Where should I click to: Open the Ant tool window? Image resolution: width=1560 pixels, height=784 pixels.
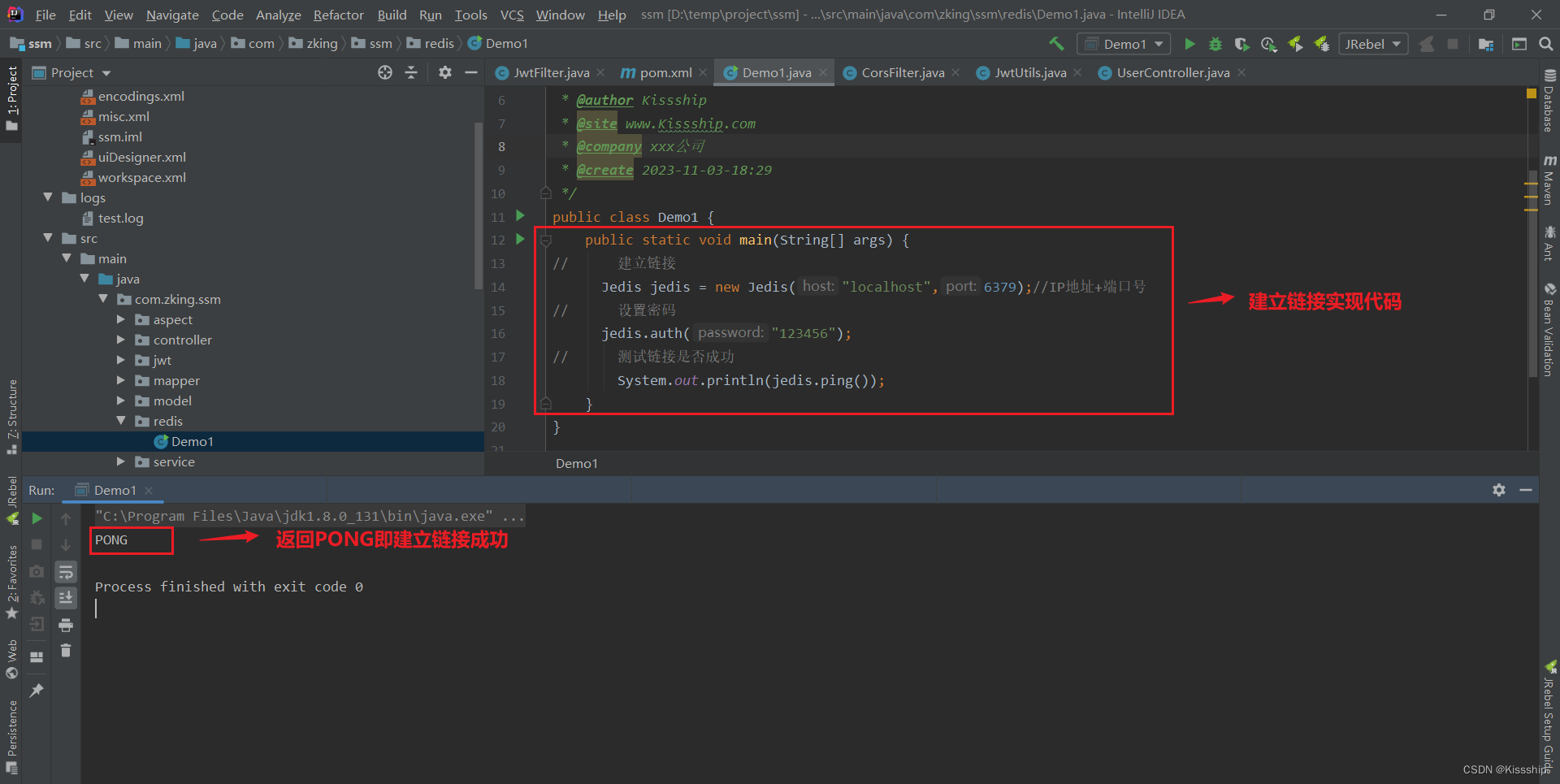[1549, 244]
